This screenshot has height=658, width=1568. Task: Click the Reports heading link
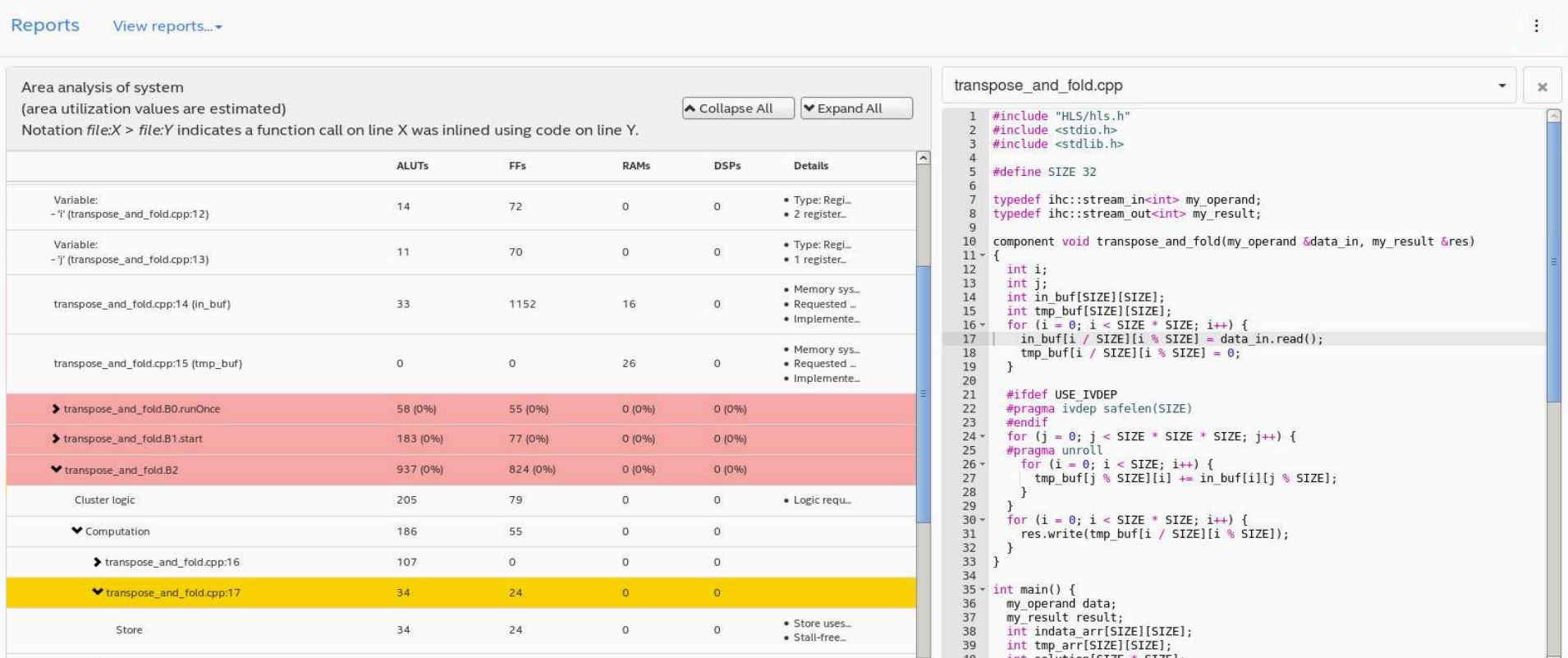point(45,25)
